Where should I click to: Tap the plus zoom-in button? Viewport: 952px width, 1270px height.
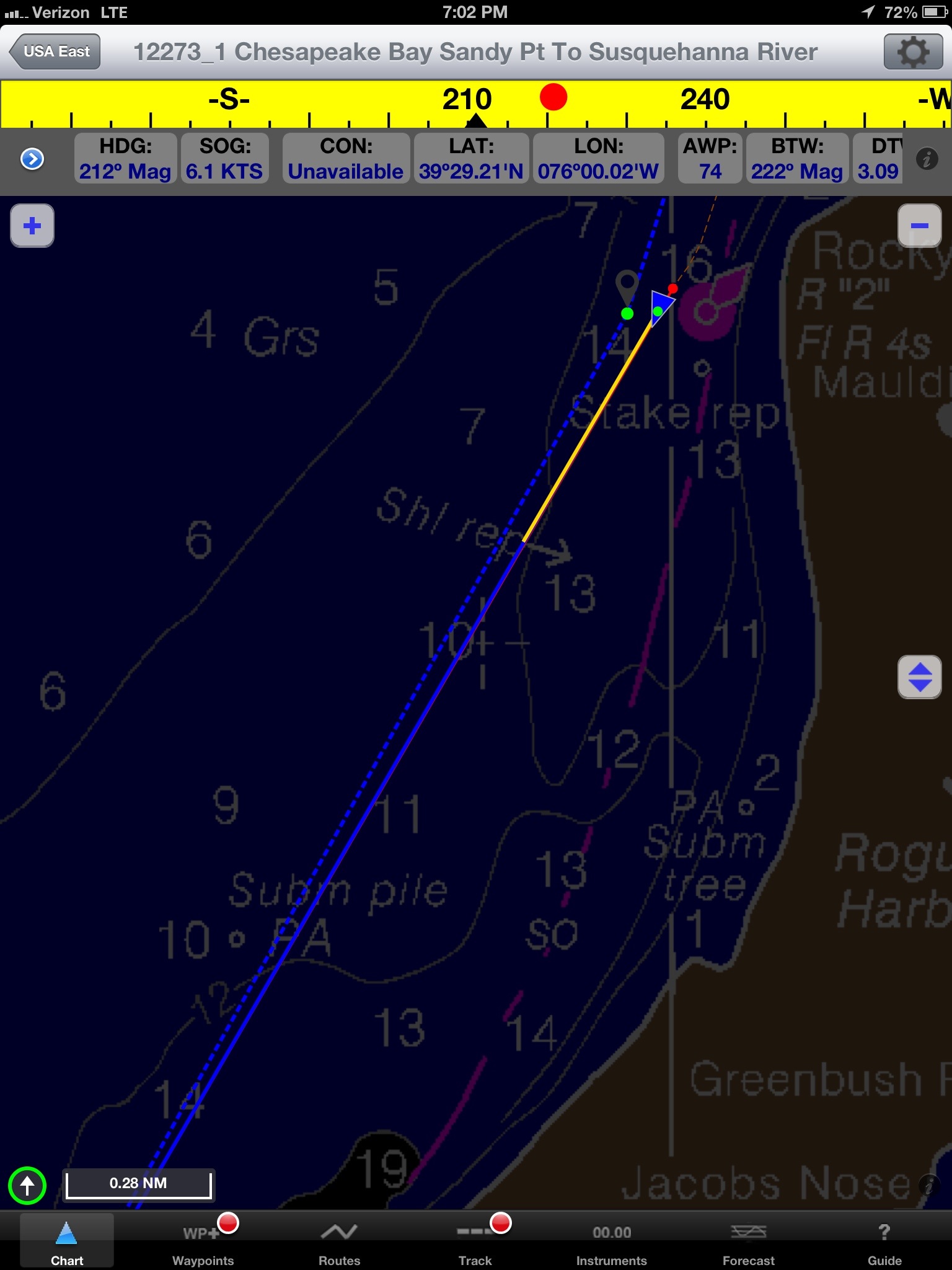pyautogui.click(x=32, y=226)
